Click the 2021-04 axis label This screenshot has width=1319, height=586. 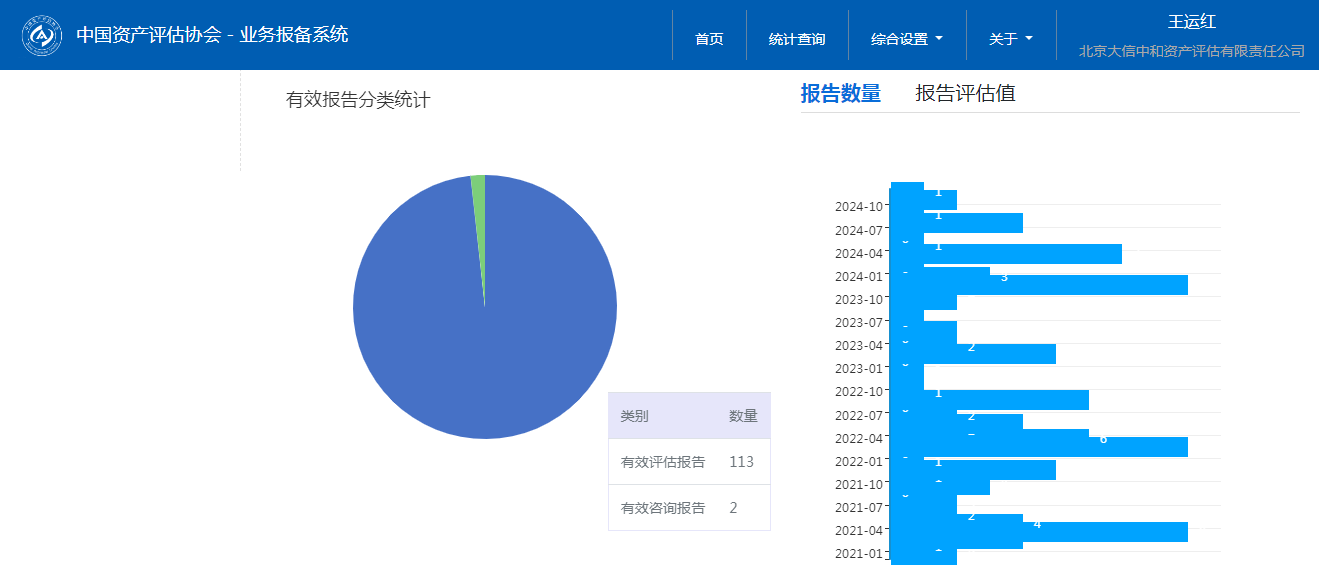coord(859,530)
